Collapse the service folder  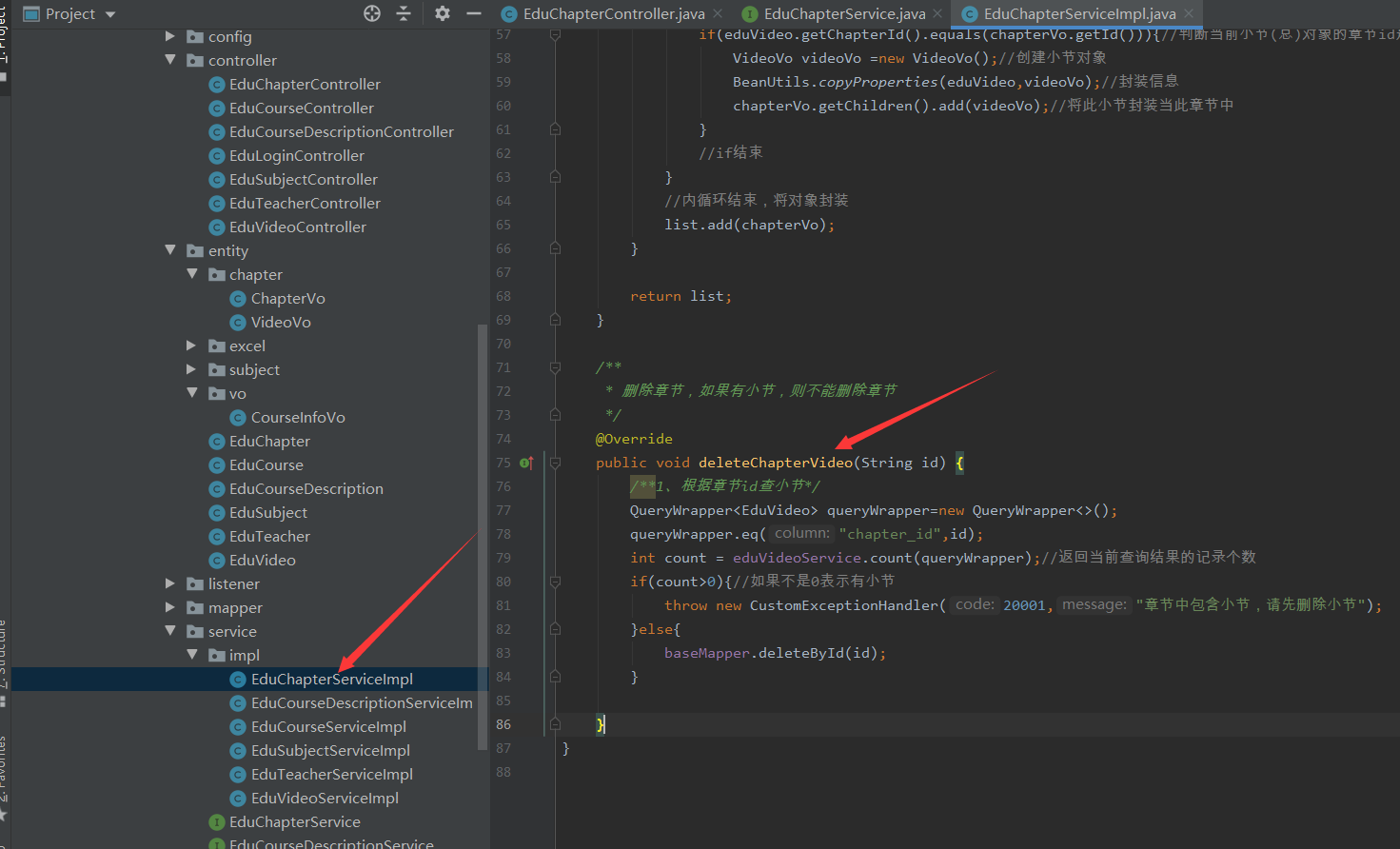pos(170,631)
